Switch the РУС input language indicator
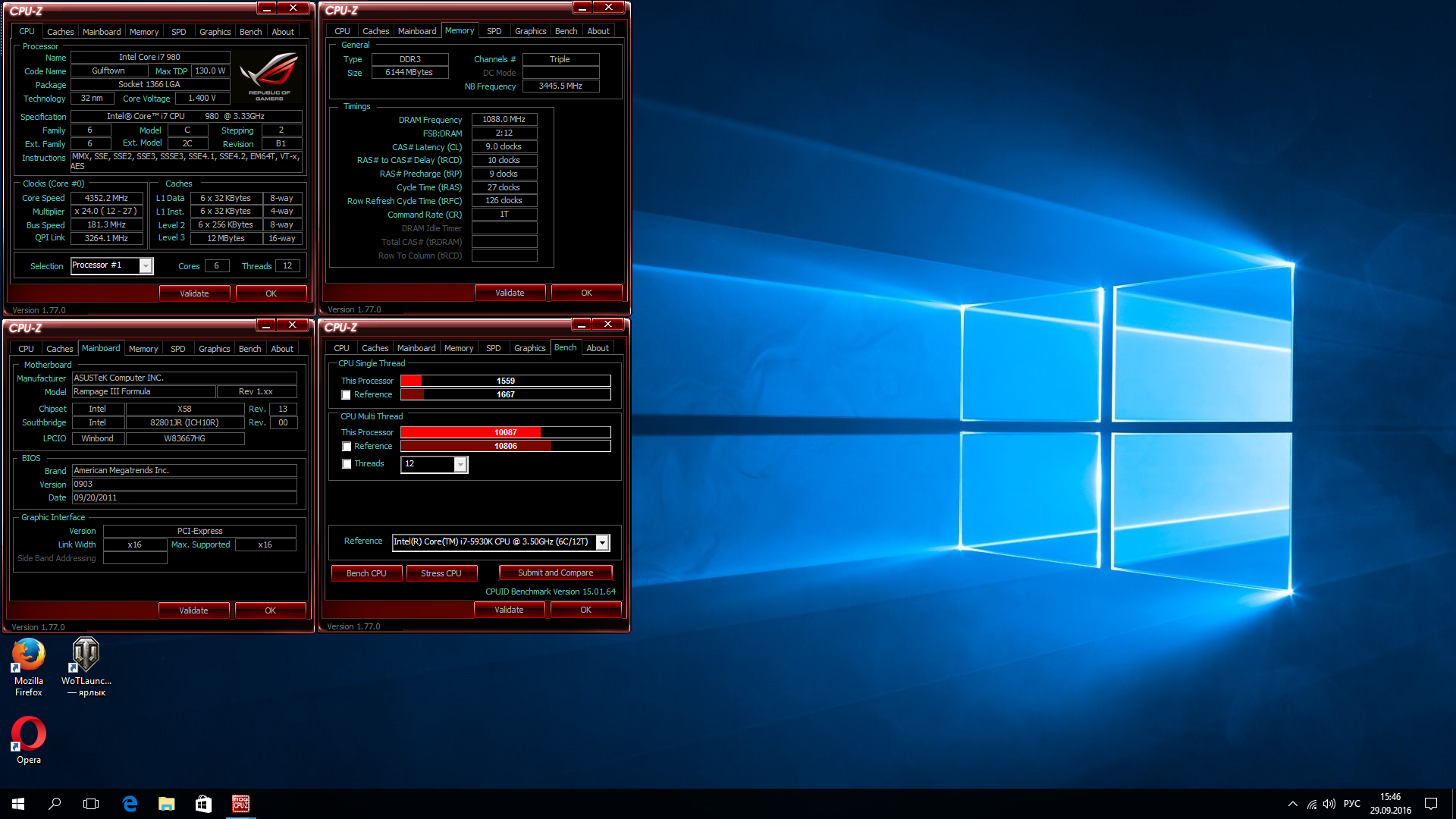This screenshot has width=1456, height=819. (x=1351, y=804)
